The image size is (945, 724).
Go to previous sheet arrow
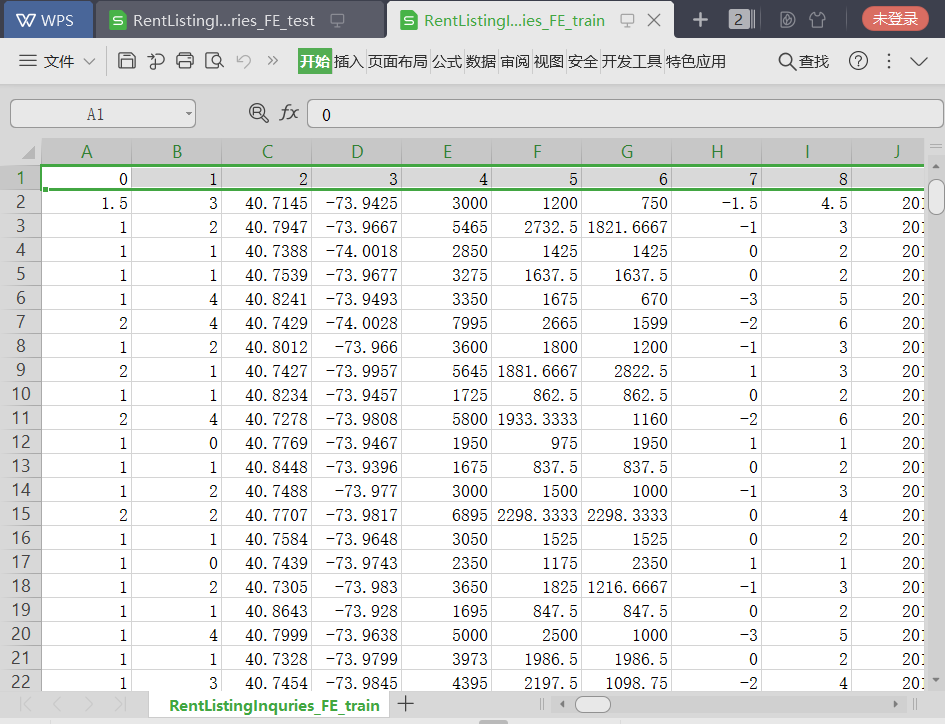[57, 704]
